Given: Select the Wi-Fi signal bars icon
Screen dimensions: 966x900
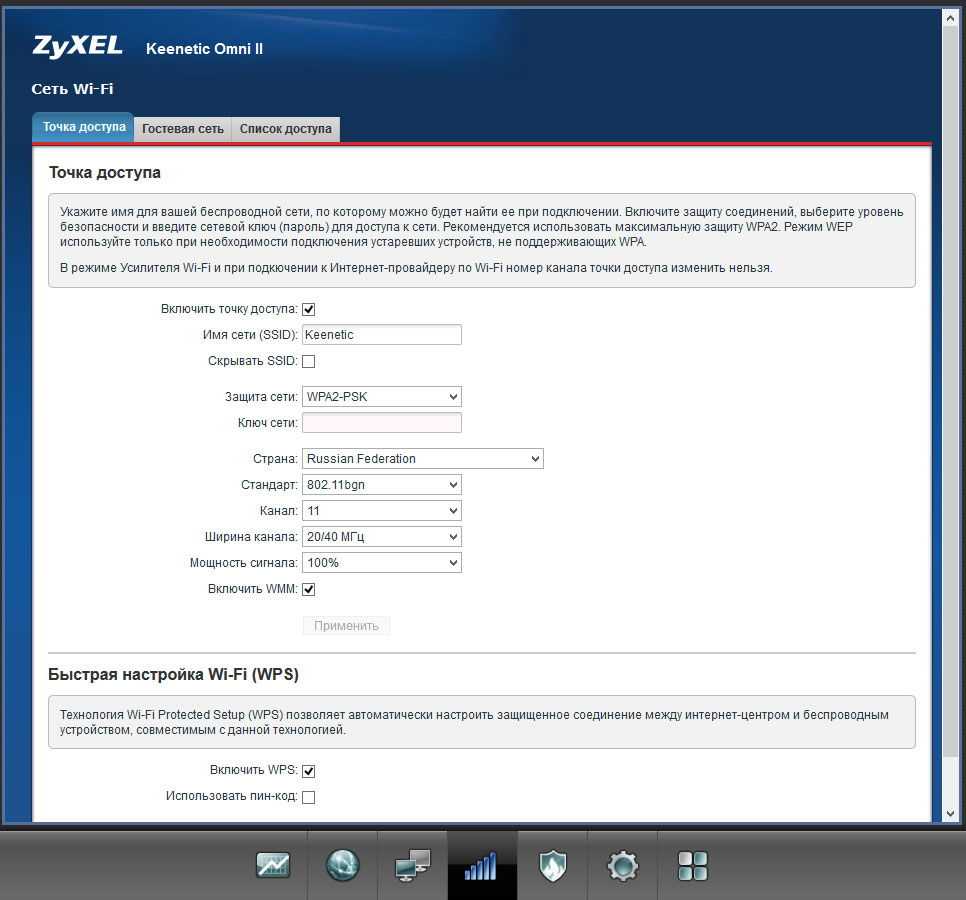Looking at the screenshot, I should [x=481, y=865].
